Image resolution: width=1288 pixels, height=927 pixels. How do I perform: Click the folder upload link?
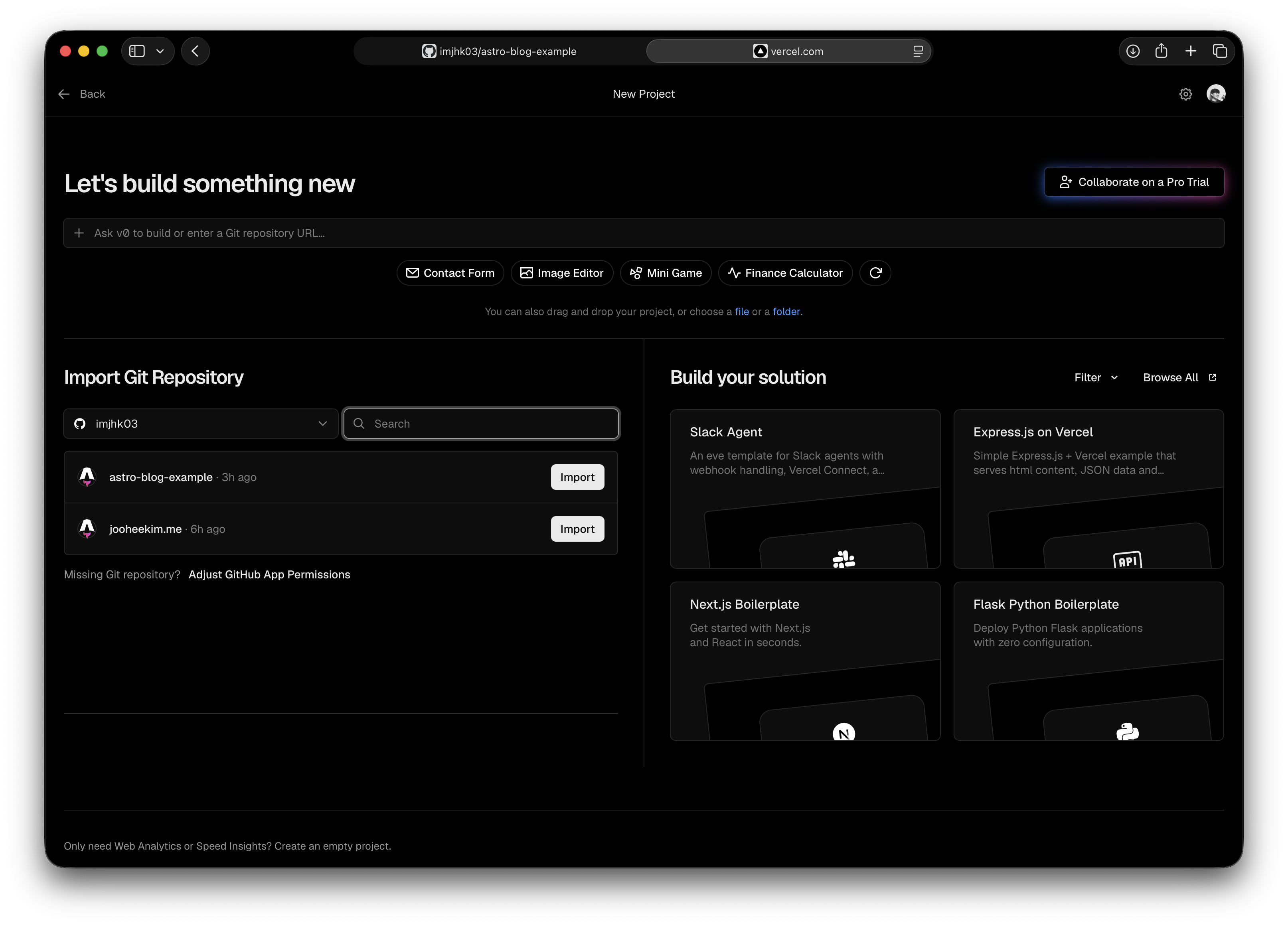coord(786,312)
